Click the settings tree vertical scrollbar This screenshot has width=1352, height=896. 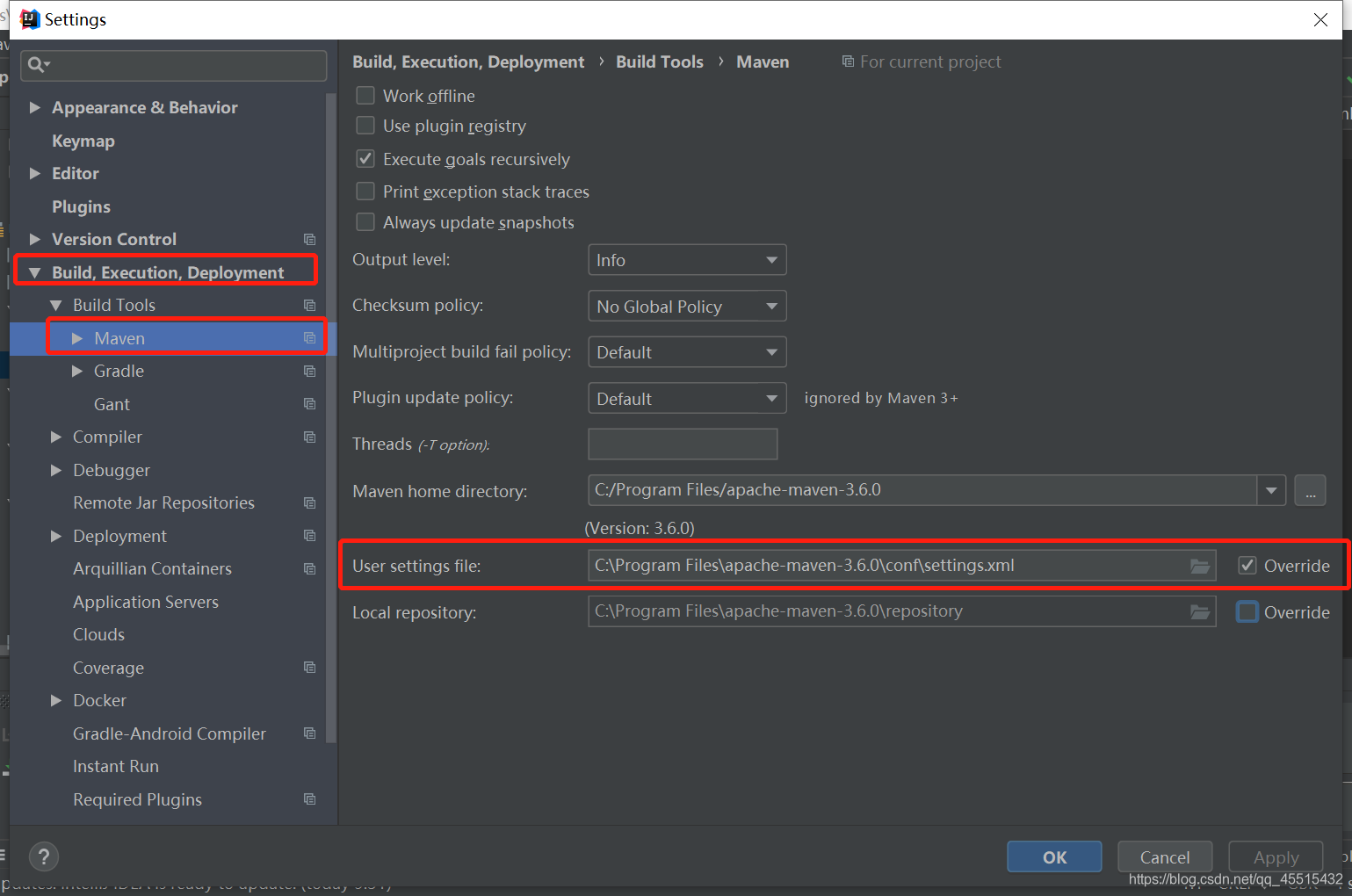tap(331, 417)
